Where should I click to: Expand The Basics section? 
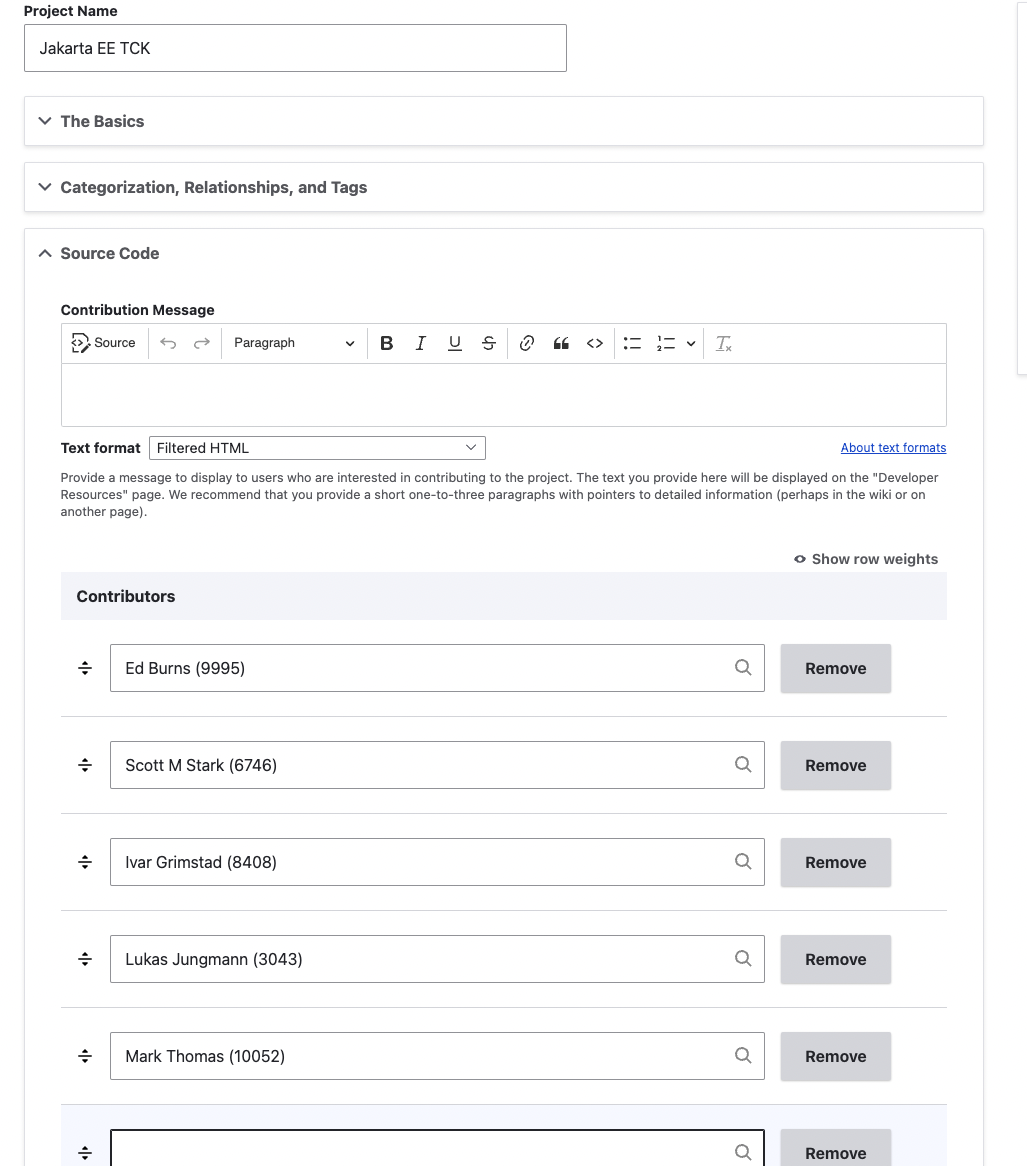click(x=102, y=121)
